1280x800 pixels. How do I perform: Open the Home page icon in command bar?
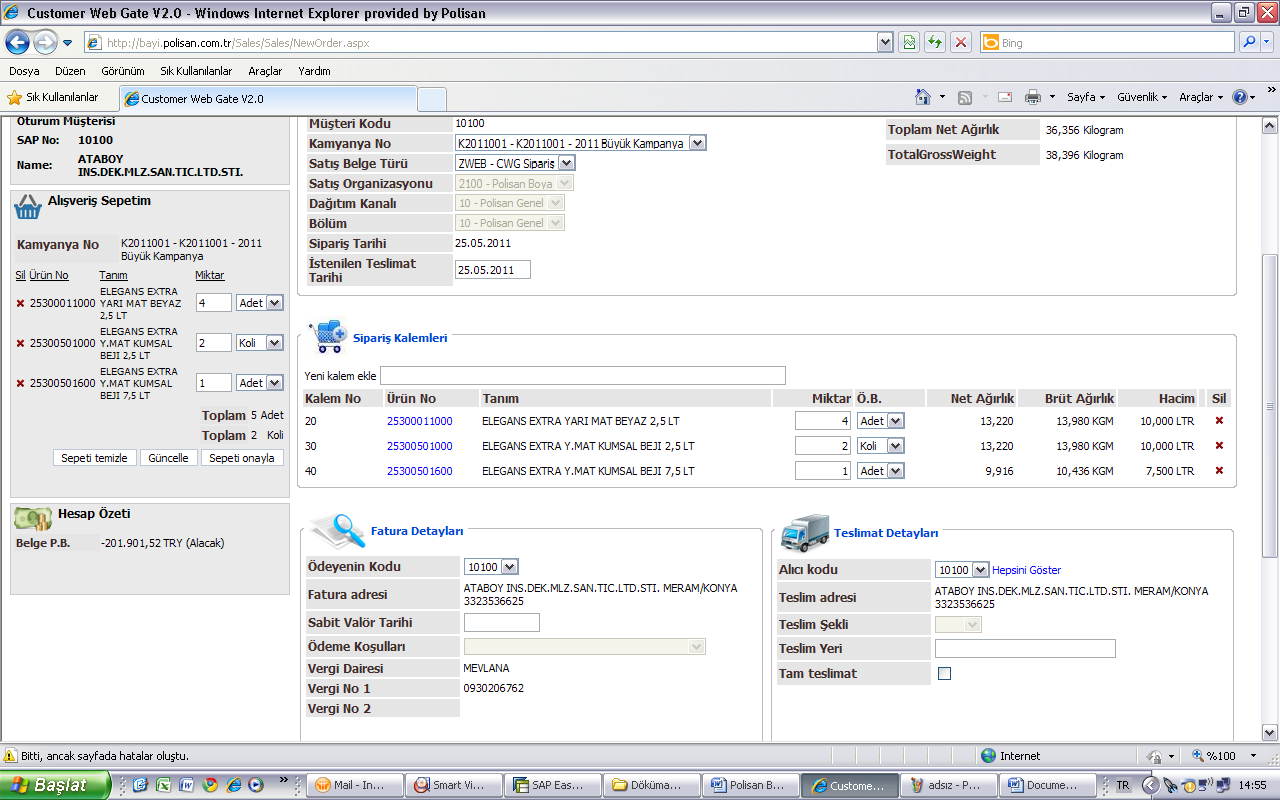pos(923,97)
